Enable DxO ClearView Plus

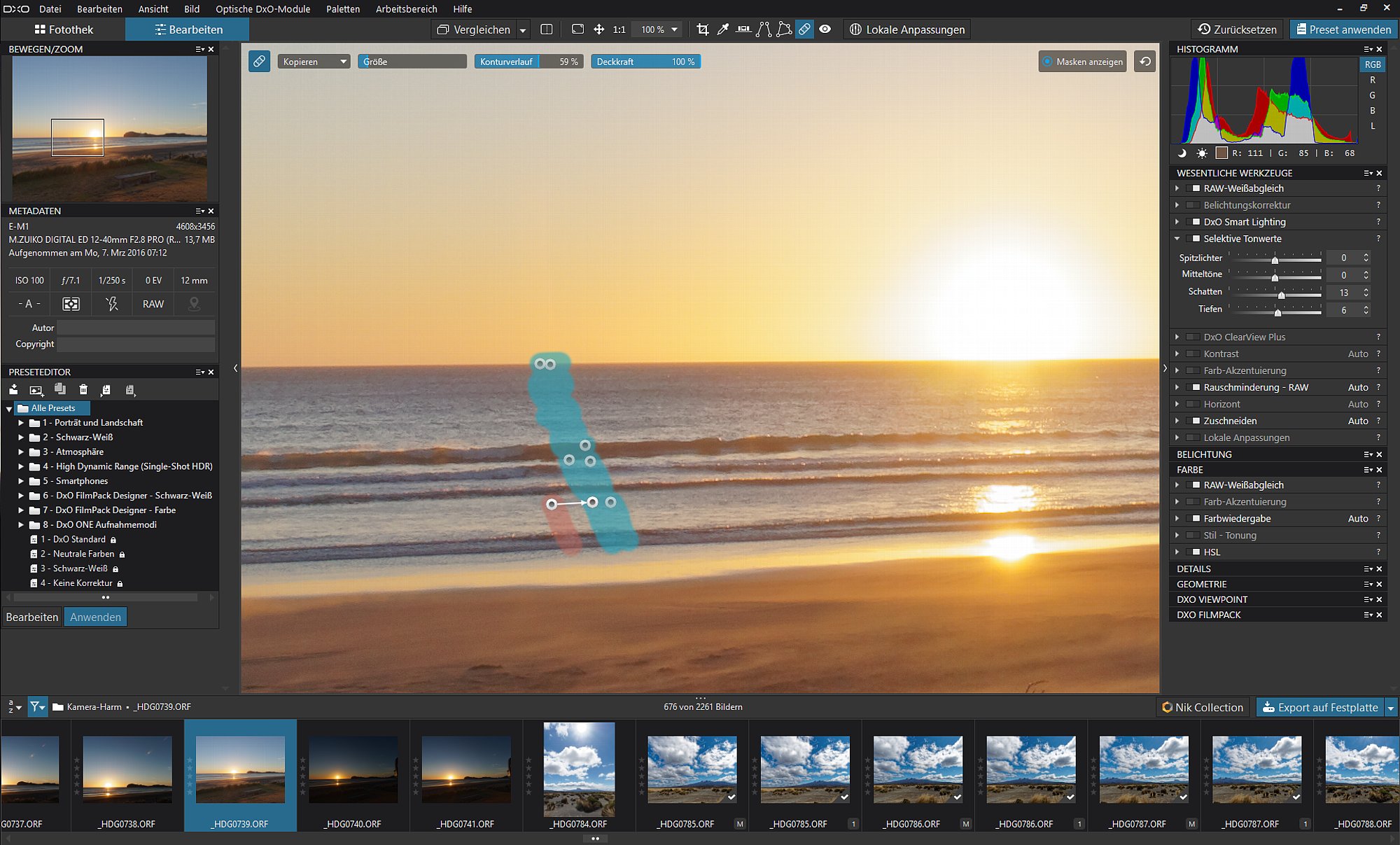[x=1193, y=337]
